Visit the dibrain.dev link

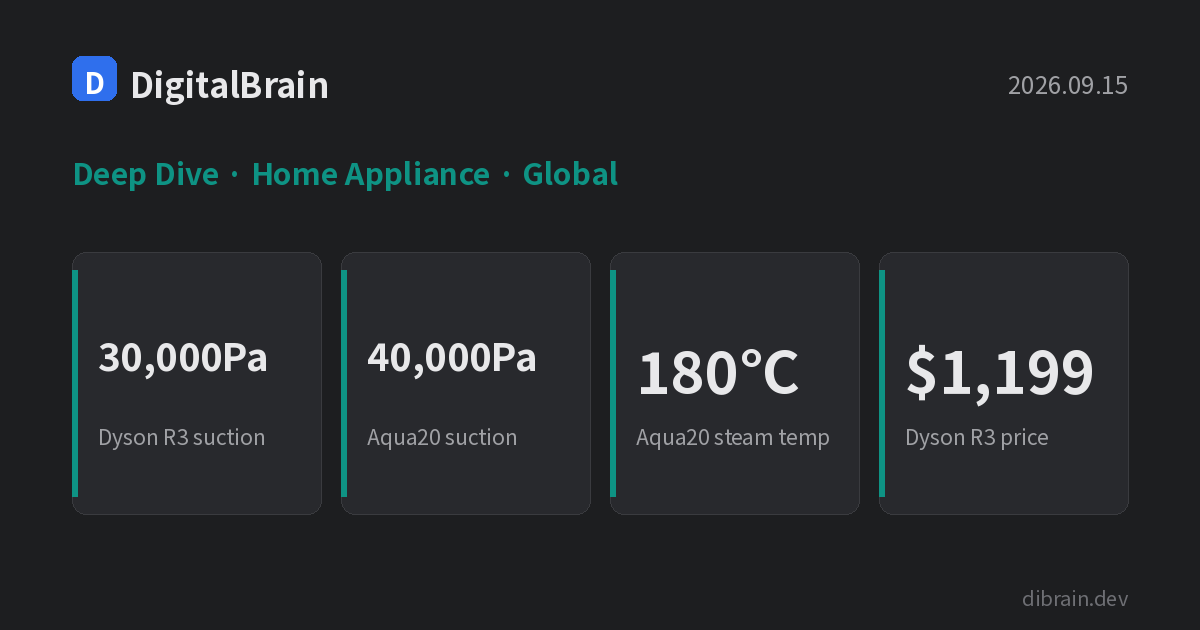point(1075,599)
